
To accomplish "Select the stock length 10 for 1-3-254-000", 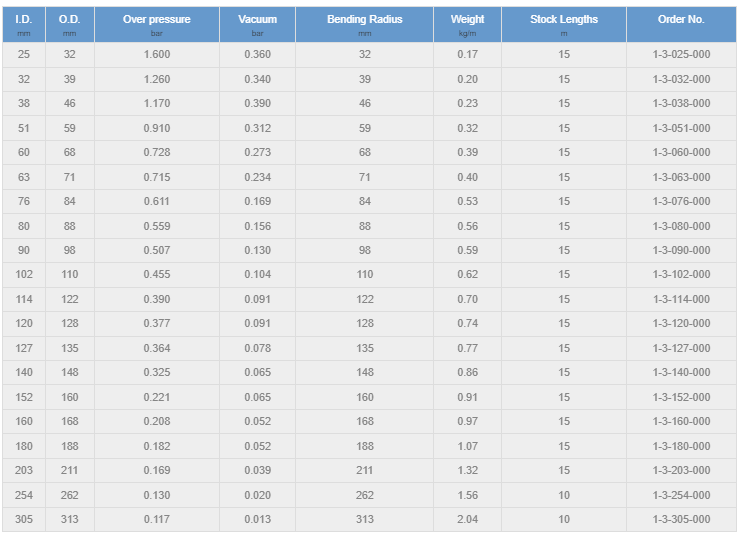I will (564, 495).
